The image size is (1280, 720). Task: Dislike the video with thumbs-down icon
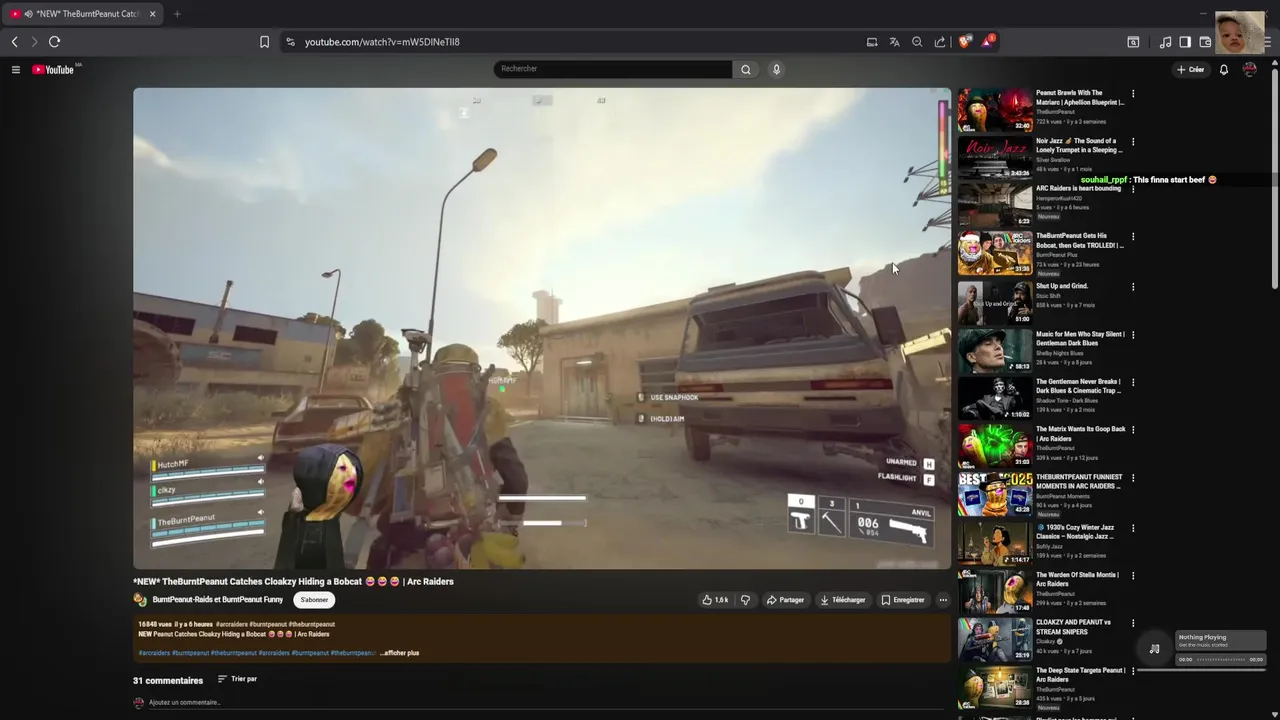[x=745, y=600]
